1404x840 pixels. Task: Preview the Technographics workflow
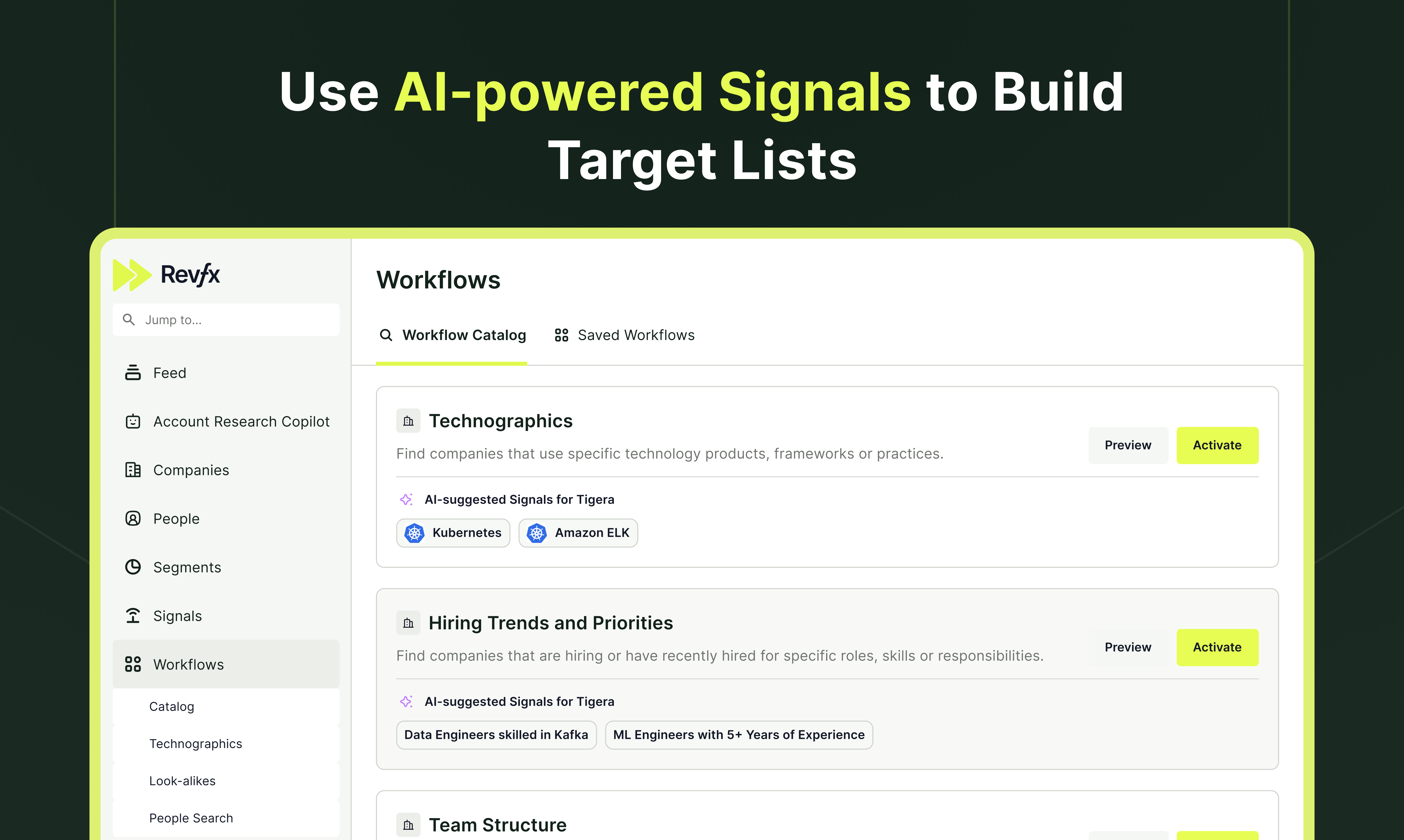(x=1128, y=445)
